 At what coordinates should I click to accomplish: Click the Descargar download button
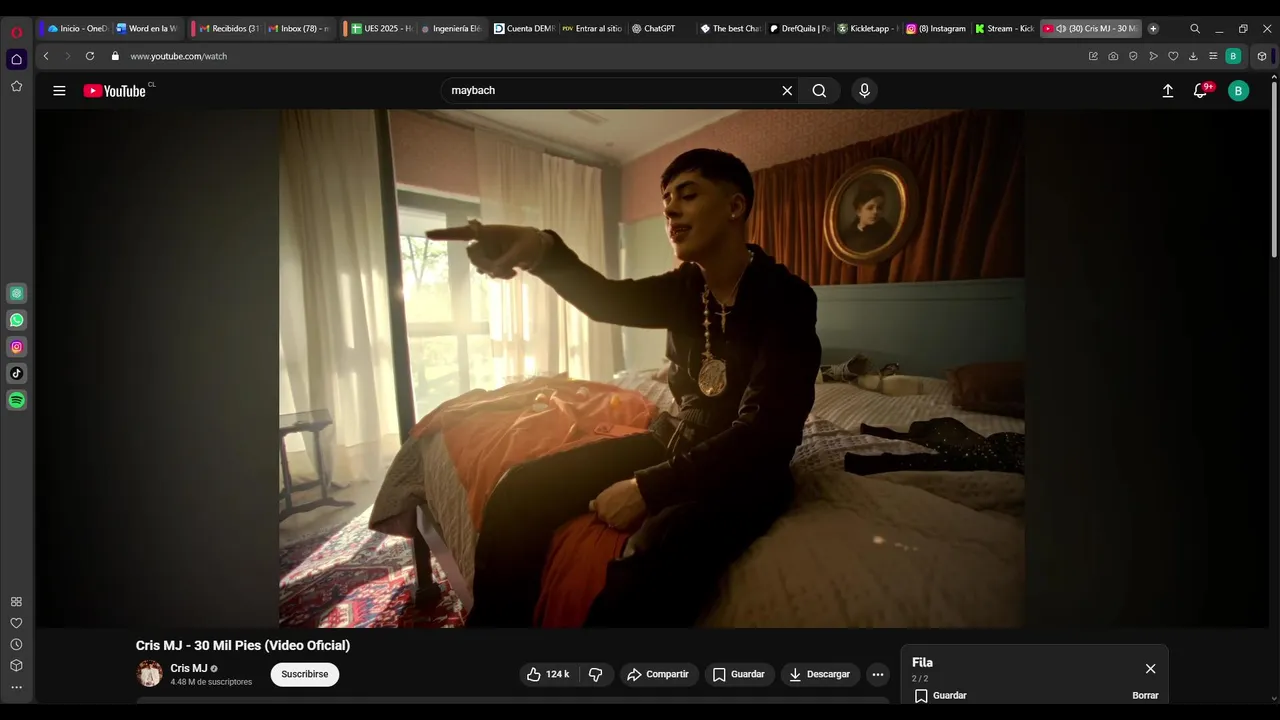point(820,674)
